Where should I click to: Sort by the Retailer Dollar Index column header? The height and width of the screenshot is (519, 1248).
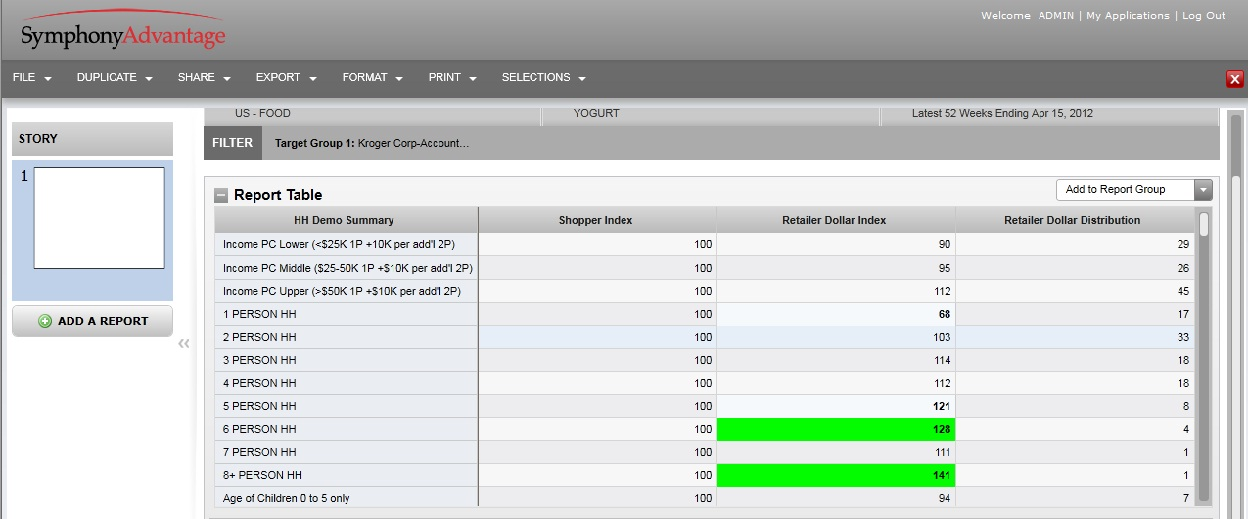[x=835, y=220]
